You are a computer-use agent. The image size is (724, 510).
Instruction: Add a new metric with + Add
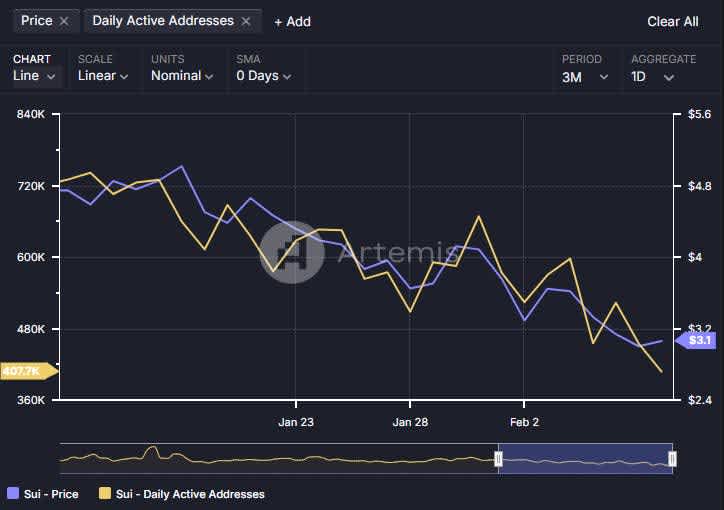point(292,22)
